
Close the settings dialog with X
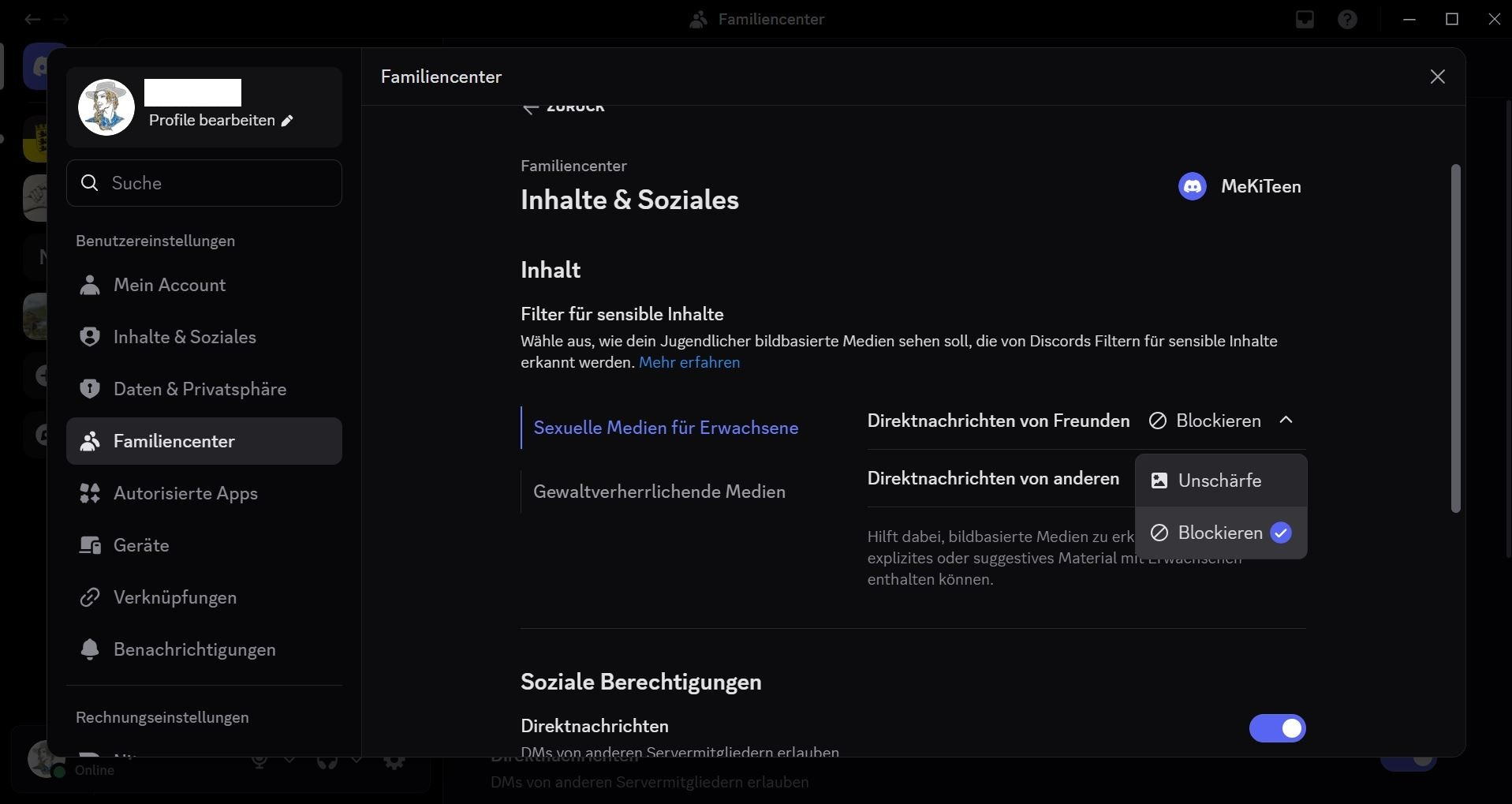pyautogui.click(x=1437, y=77)
